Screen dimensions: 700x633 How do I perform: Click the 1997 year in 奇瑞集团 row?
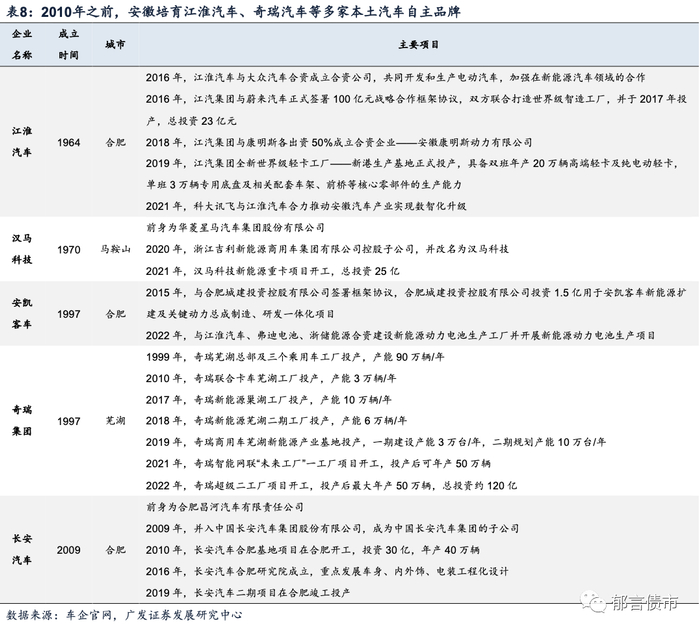pos(68,421)
